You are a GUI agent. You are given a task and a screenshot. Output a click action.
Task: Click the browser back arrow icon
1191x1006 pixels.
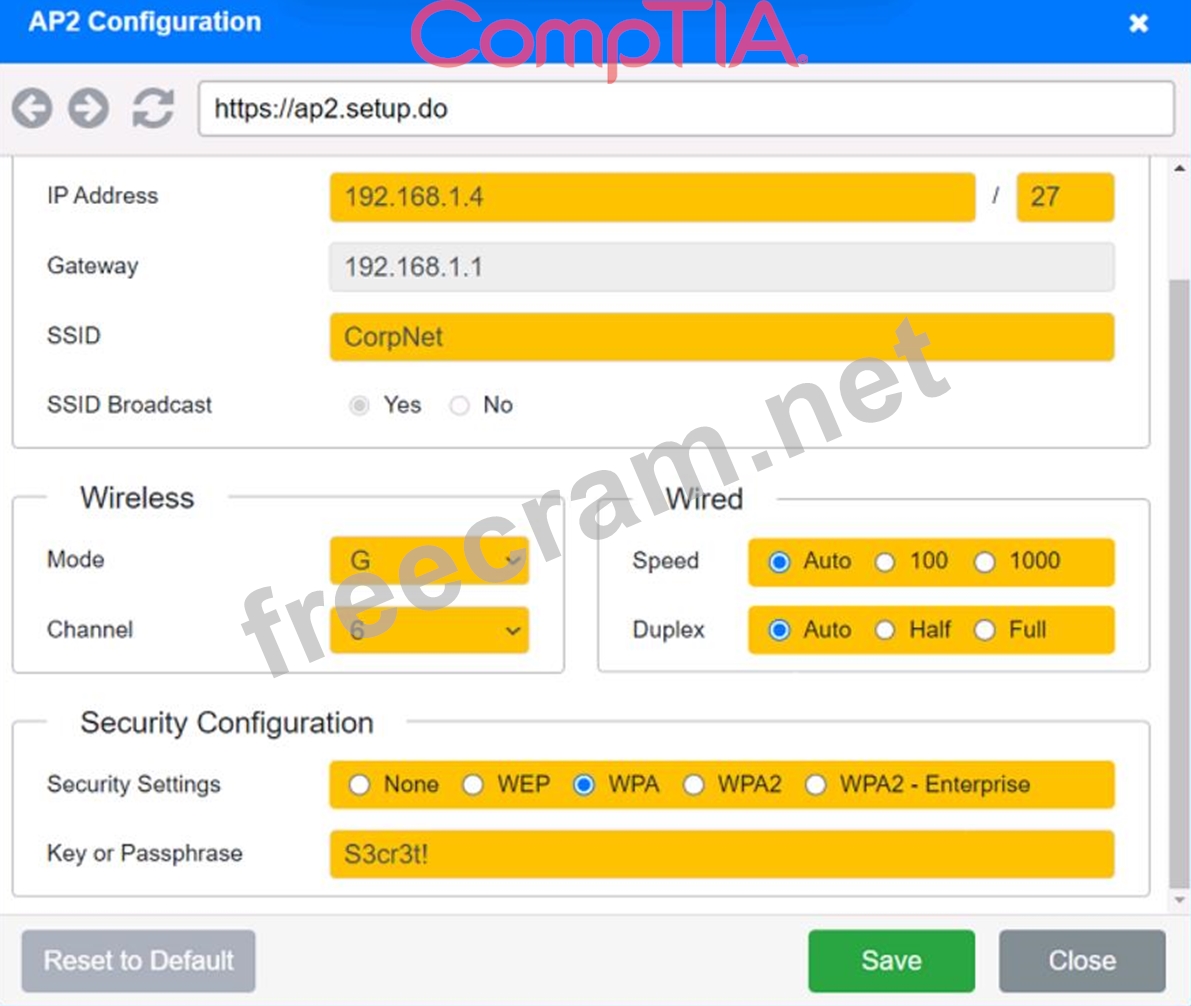[32, 108]
